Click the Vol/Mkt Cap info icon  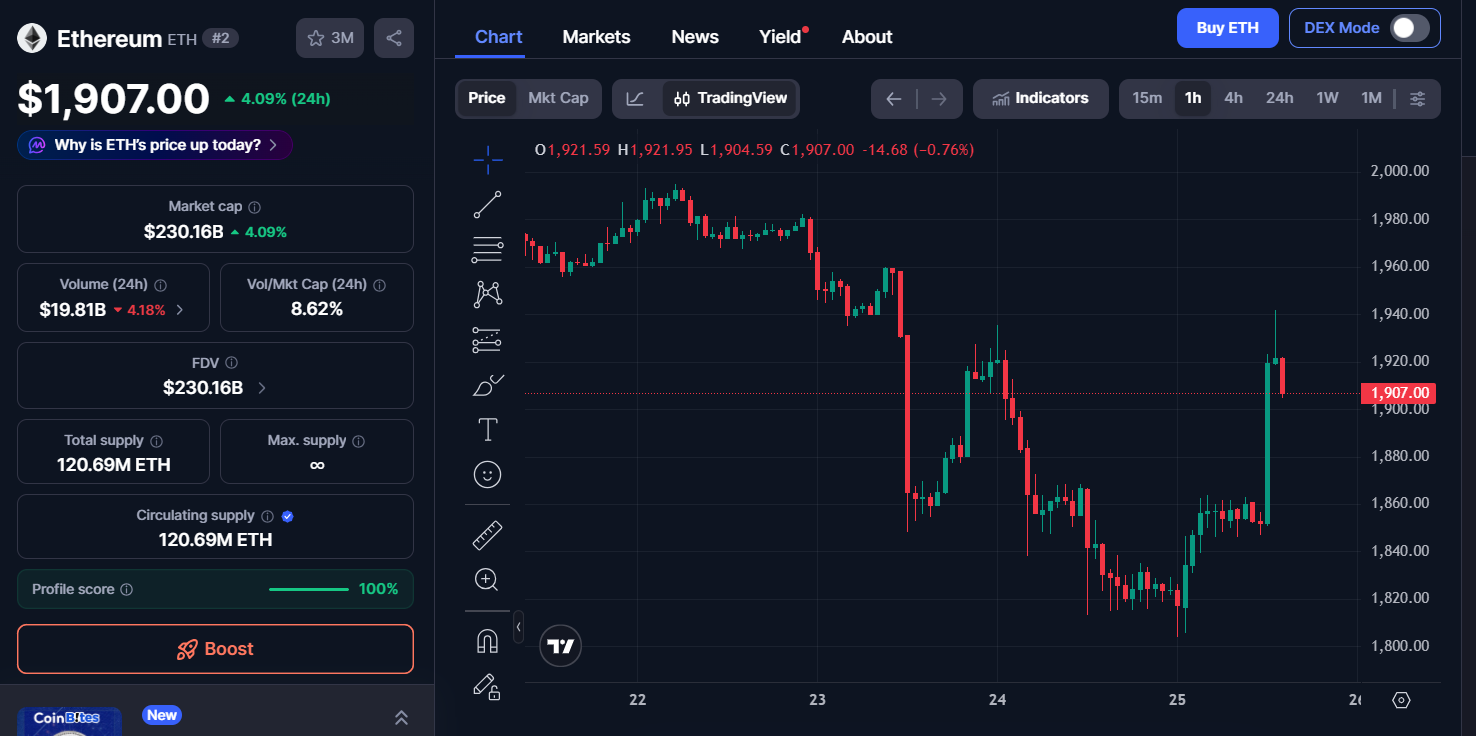point(379,285)
